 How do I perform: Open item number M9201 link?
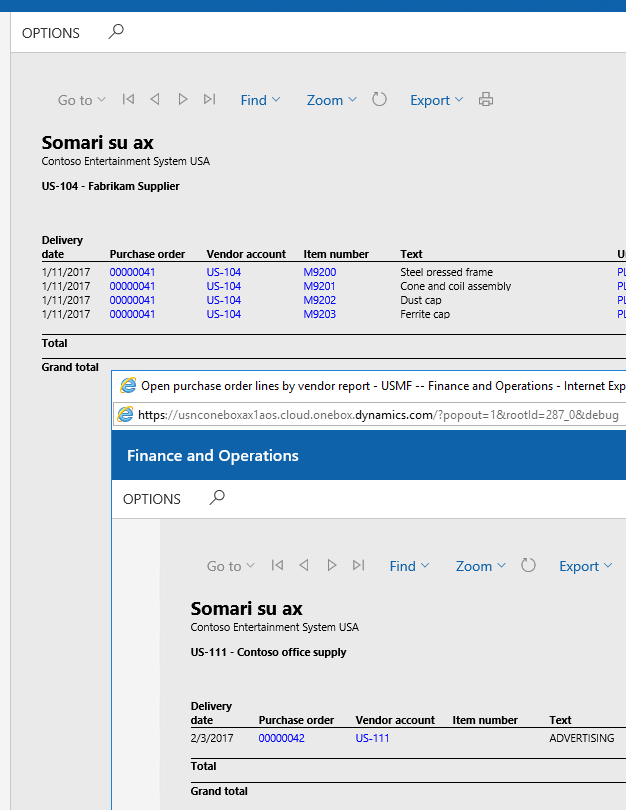[319, 286]
